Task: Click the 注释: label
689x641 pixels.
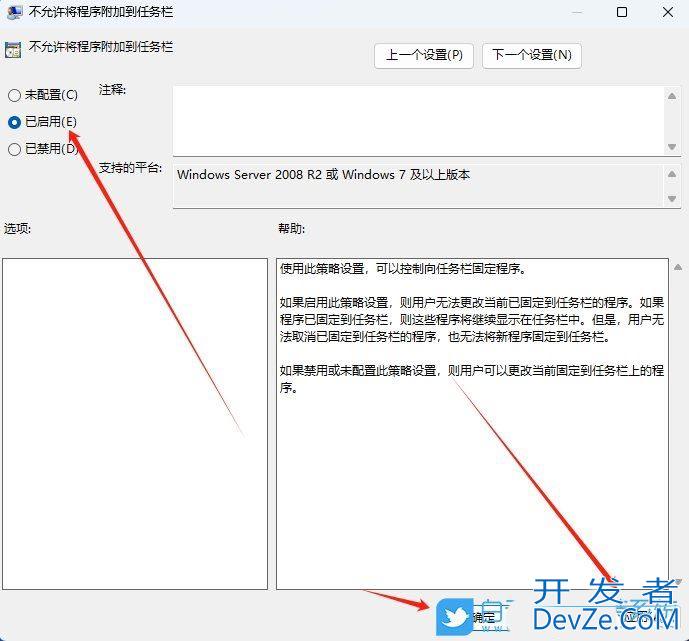Action: [112, 90]
